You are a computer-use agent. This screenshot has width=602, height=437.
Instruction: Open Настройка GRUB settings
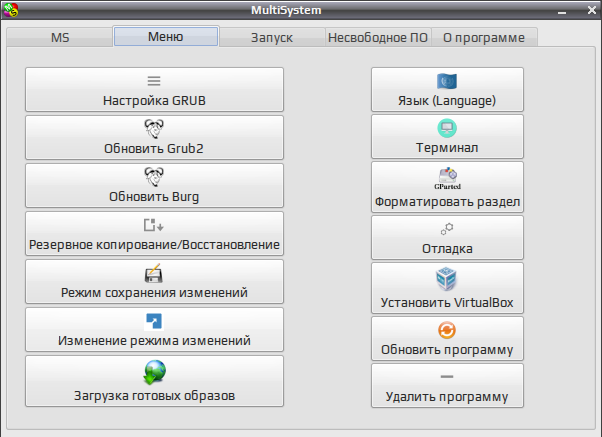pos(154,89)
